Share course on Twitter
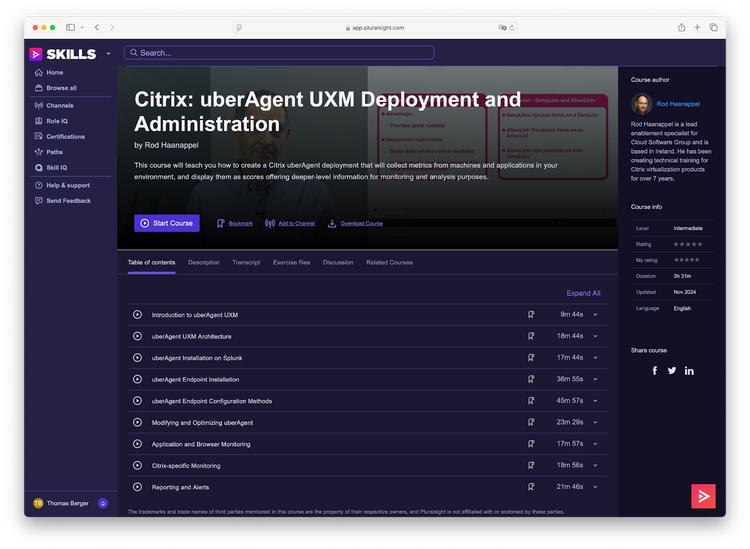 tap(672, 371)
